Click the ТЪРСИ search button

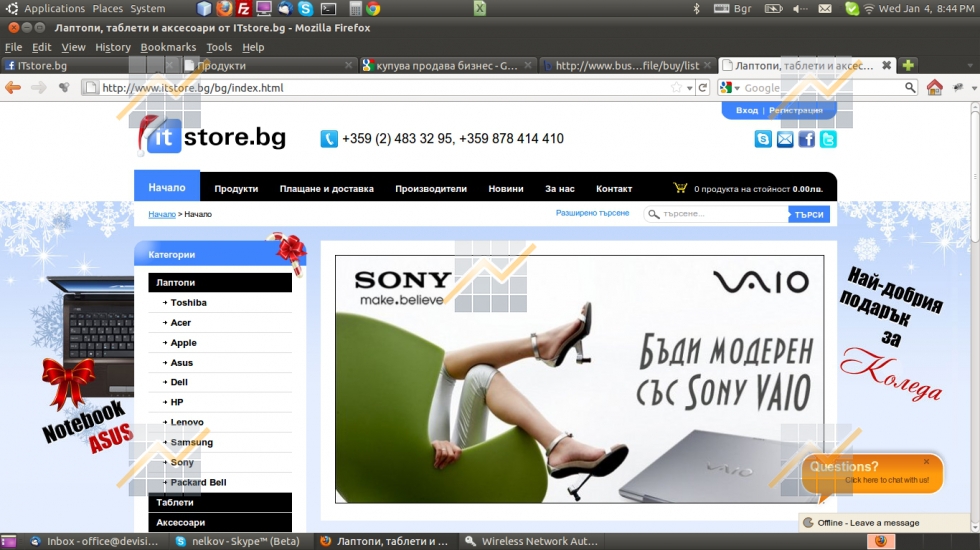[x=809, y=214]
